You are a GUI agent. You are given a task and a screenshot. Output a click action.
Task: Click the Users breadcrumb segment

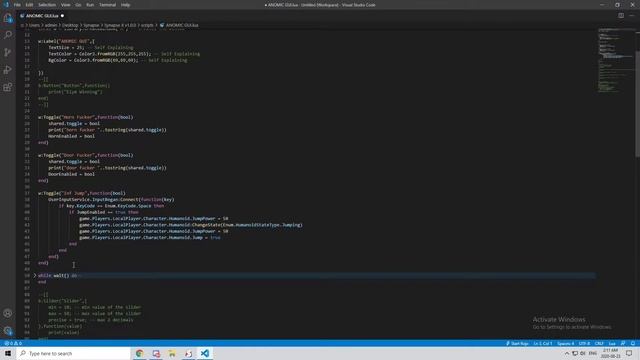tap(35, 25)
